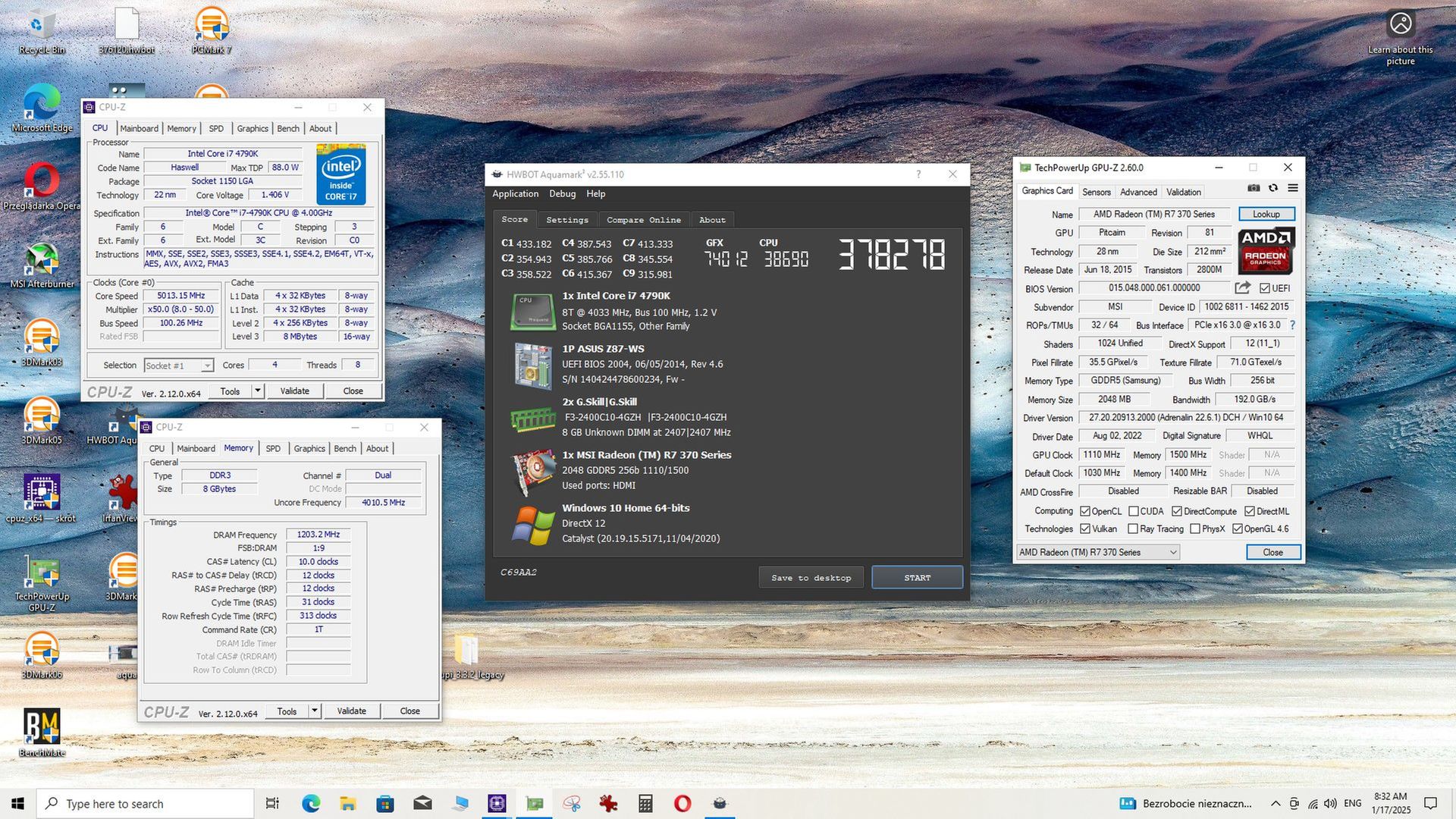Expand Tools dropdown arrow in CPU-Z Memory window

click(315, 711)
